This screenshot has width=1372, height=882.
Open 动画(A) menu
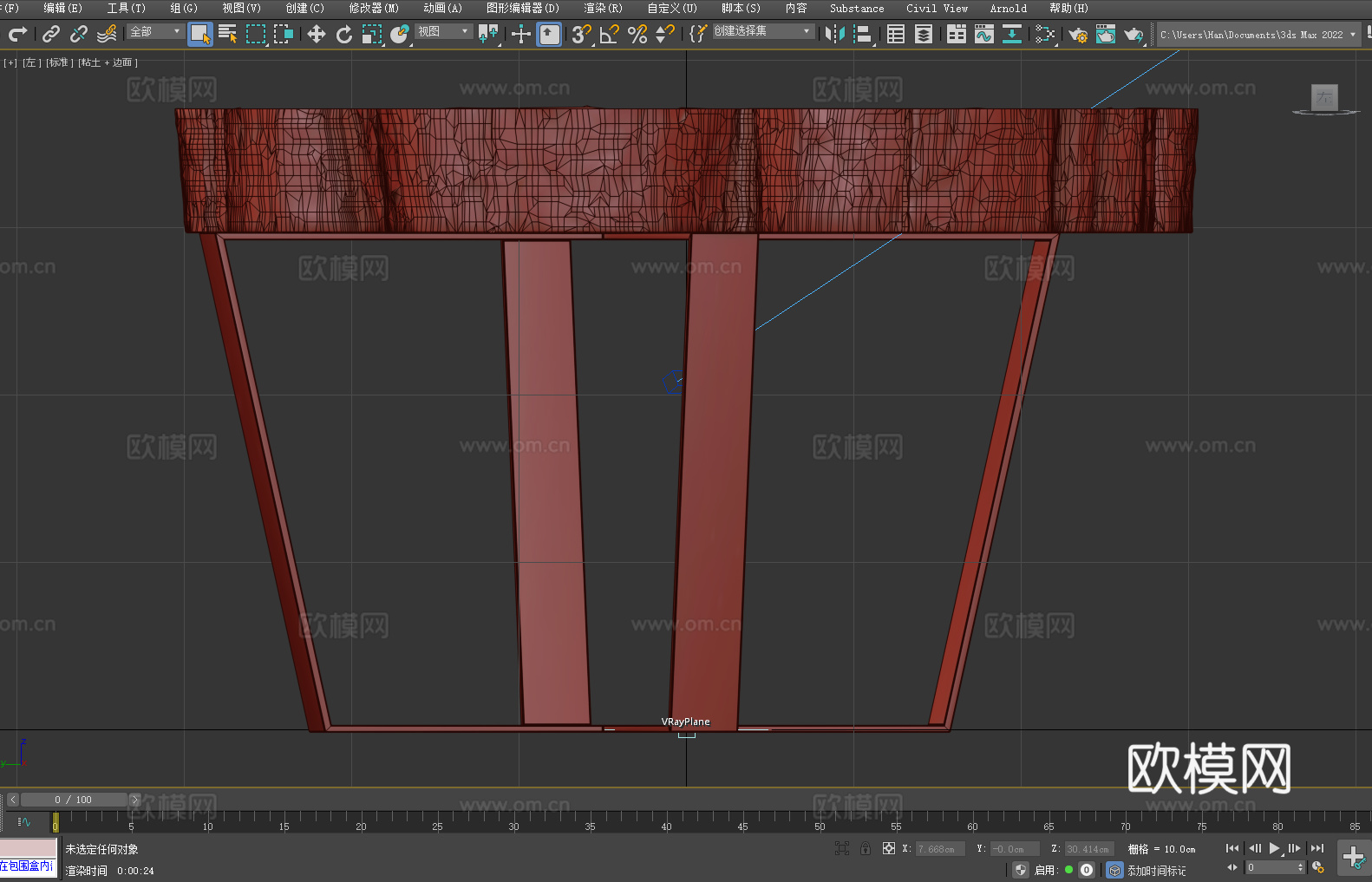(443, 8)
